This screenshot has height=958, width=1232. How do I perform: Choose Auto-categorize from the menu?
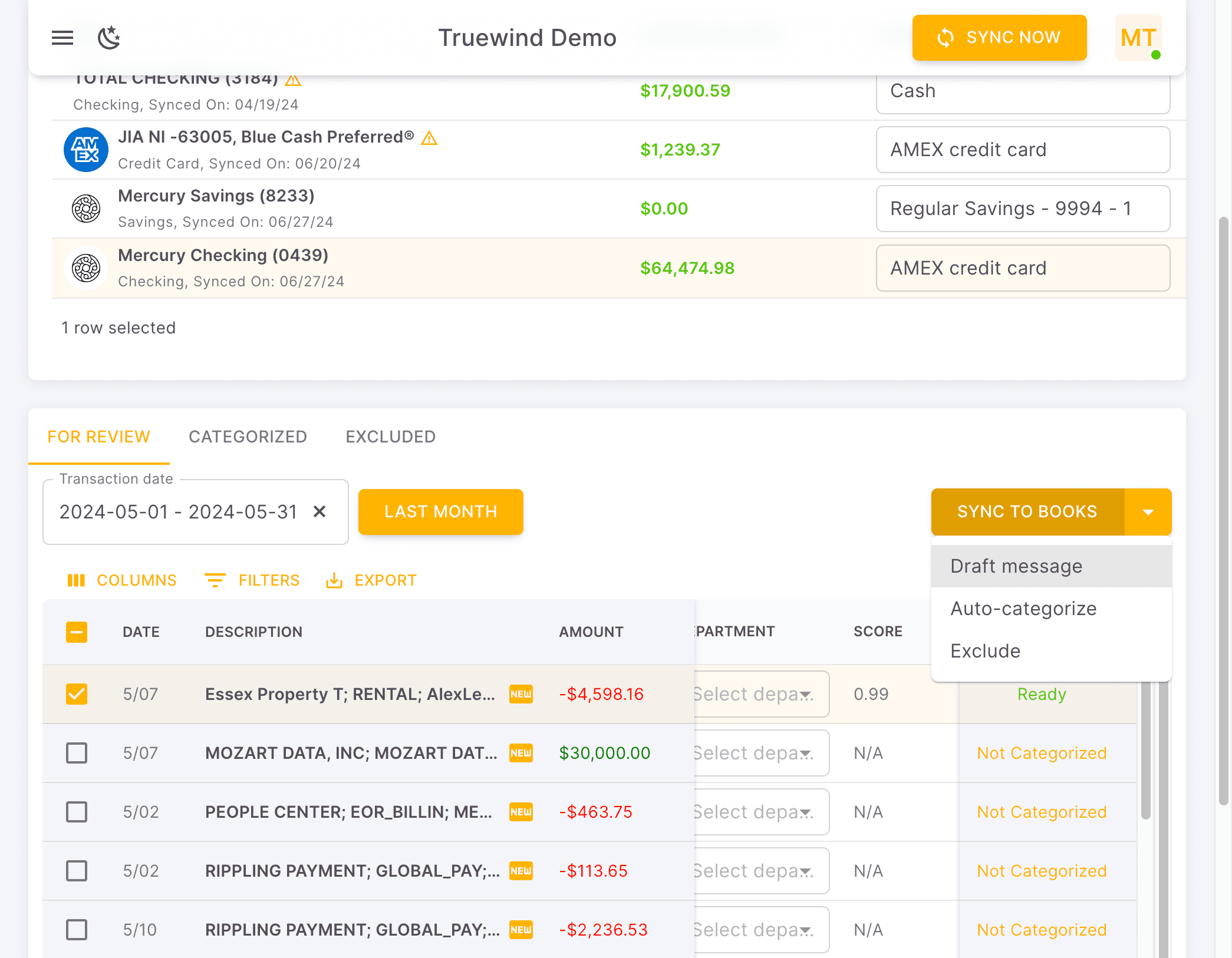coord(1023,609)
